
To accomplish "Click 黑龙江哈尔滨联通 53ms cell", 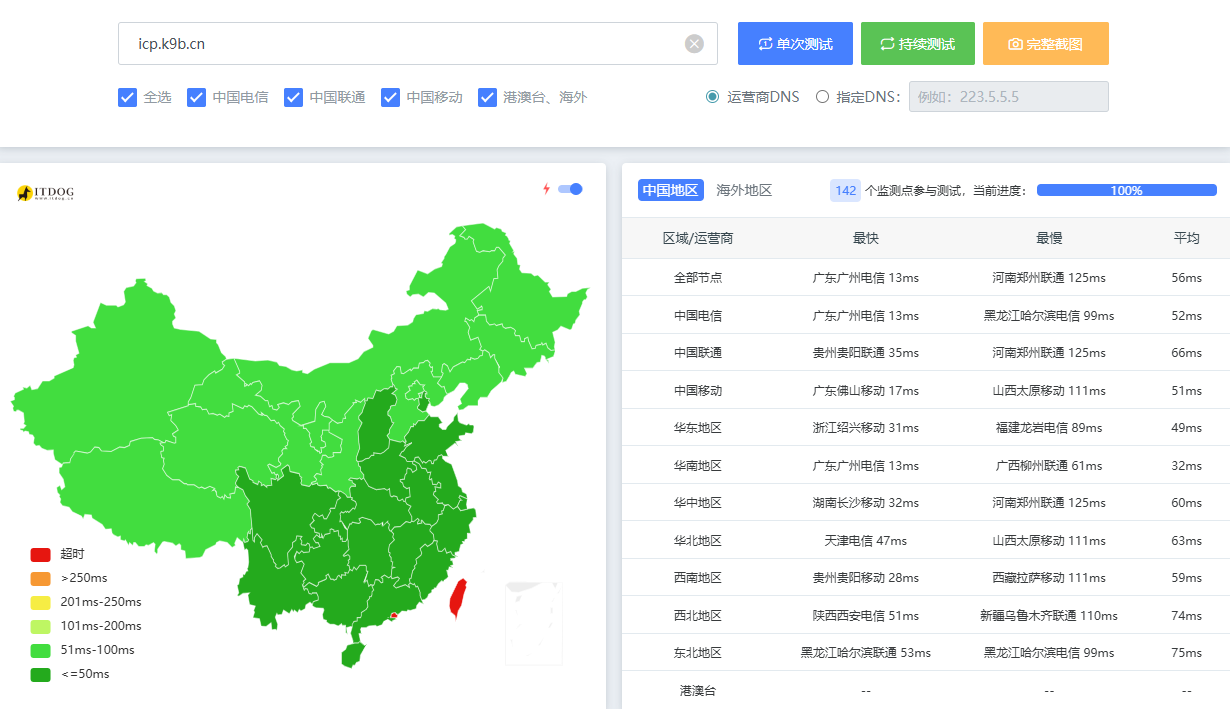I will coord(865,653).
